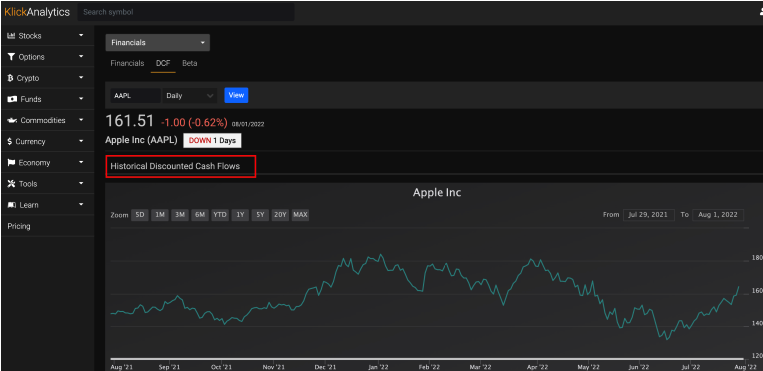Screen dimensions: 763x371
Task: Click the Tools wrench icon
Action: (11, 184)
